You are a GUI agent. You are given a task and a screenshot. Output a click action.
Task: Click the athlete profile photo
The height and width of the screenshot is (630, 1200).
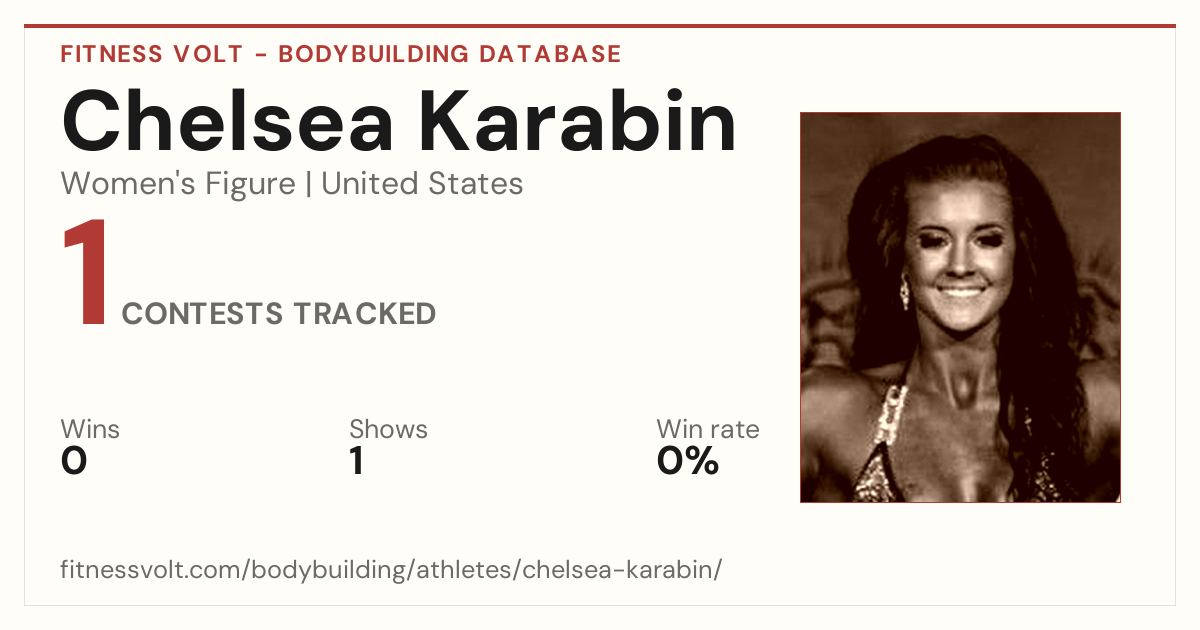[x=960, y=307]
